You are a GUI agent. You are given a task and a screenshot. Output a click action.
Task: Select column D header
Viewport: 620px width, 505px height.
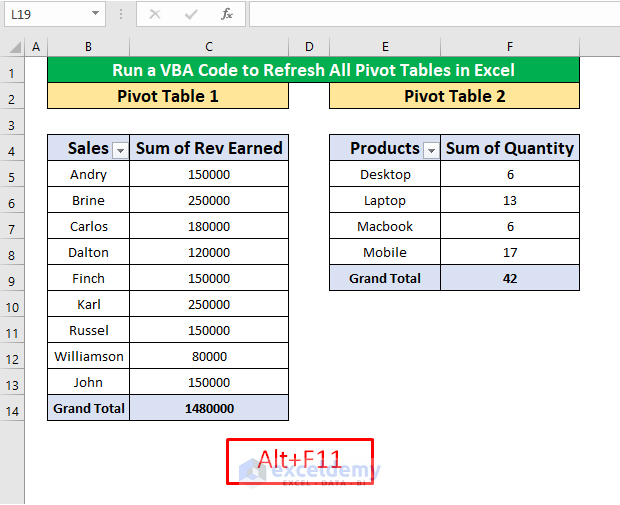[x=309, y=47]
